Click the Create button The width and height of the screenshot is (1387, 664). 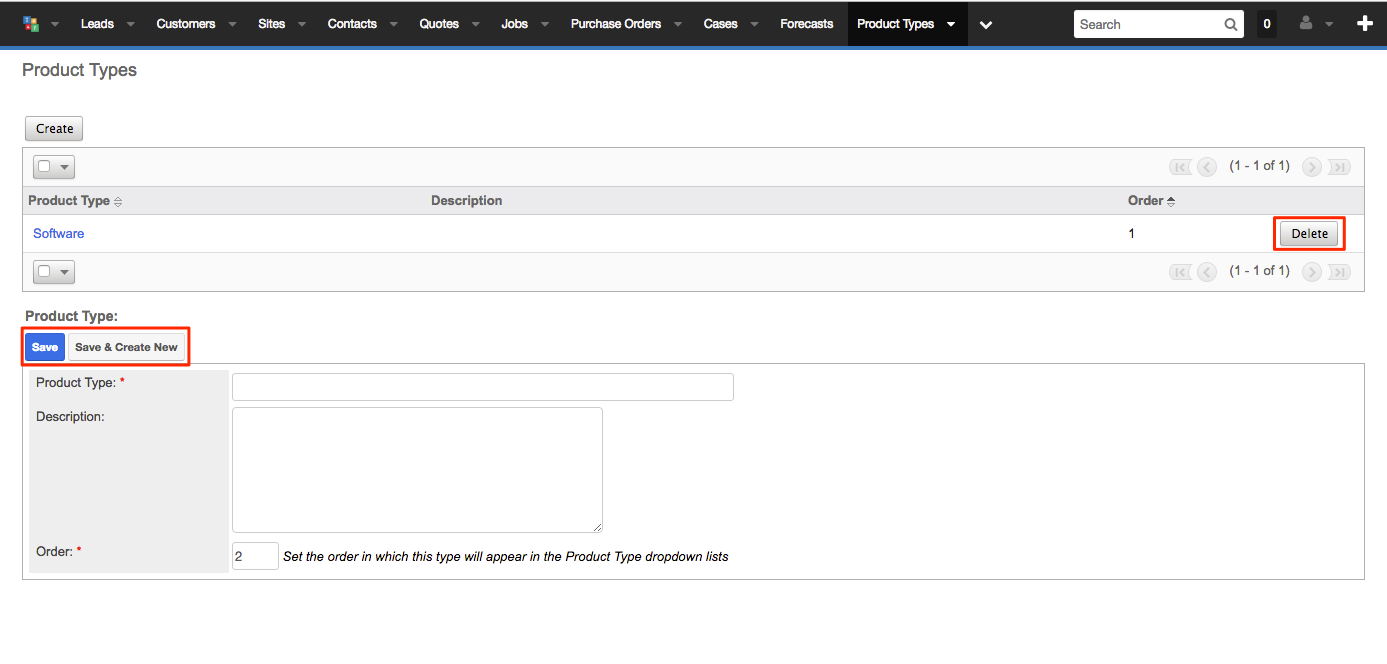coord(54,128)
